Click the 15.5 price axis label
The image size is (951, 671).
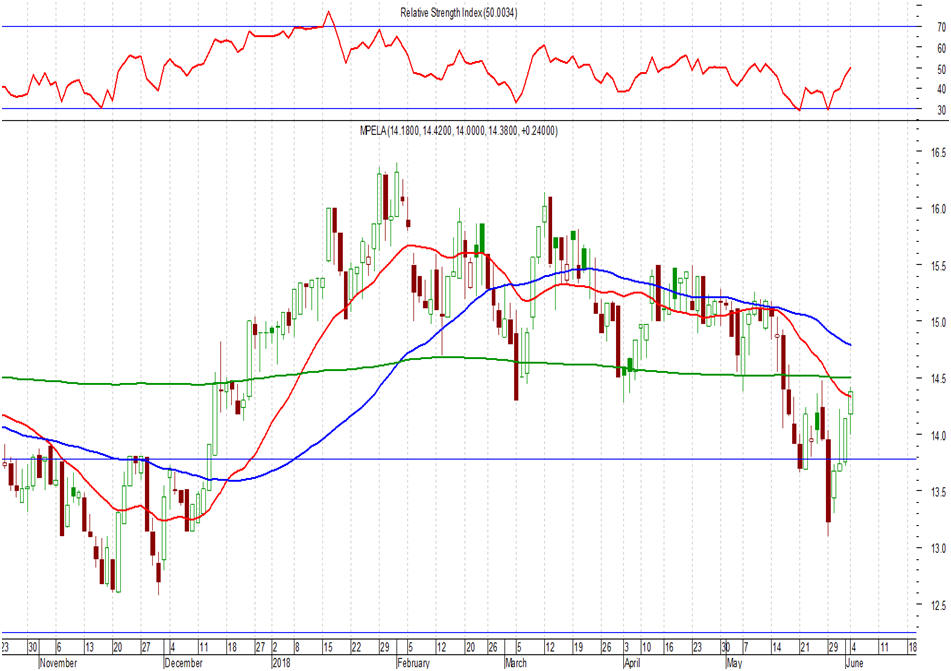pos(938,266)
